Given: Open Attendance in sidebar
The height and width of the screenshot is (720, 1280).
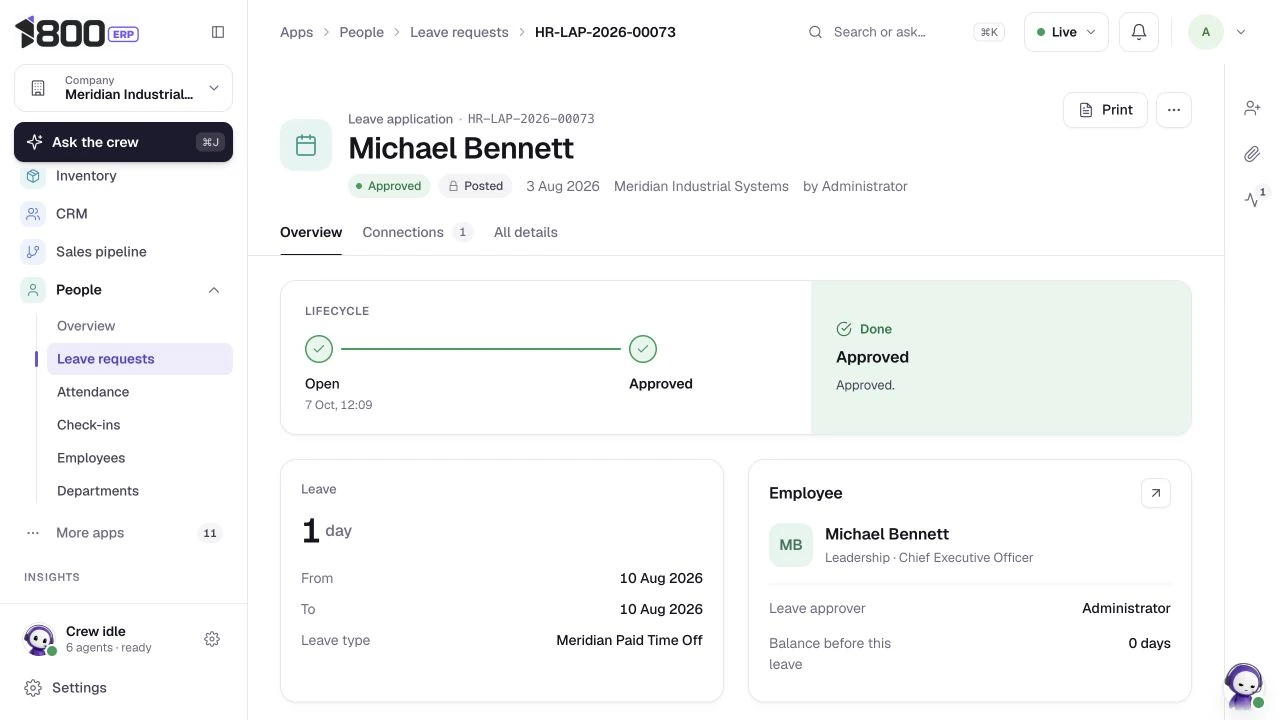Looking at the screenshot, I should click(x=140, y=392).
